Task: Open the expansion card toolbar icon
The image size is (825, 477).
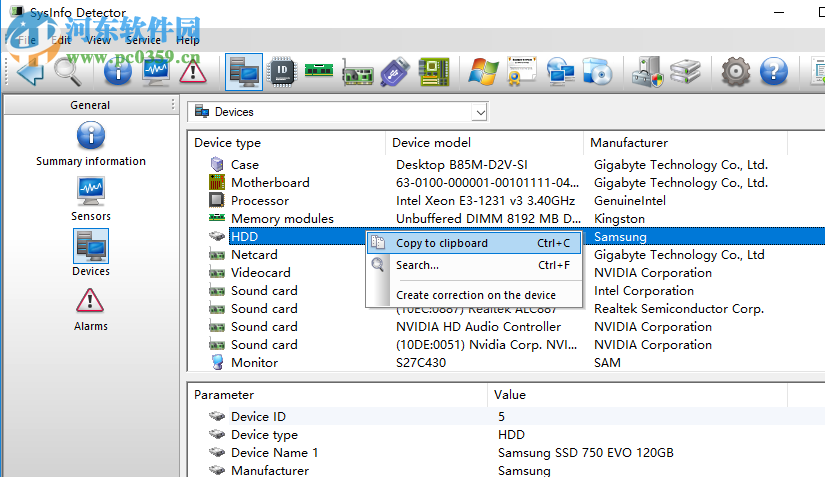Action: click(358, 74)
